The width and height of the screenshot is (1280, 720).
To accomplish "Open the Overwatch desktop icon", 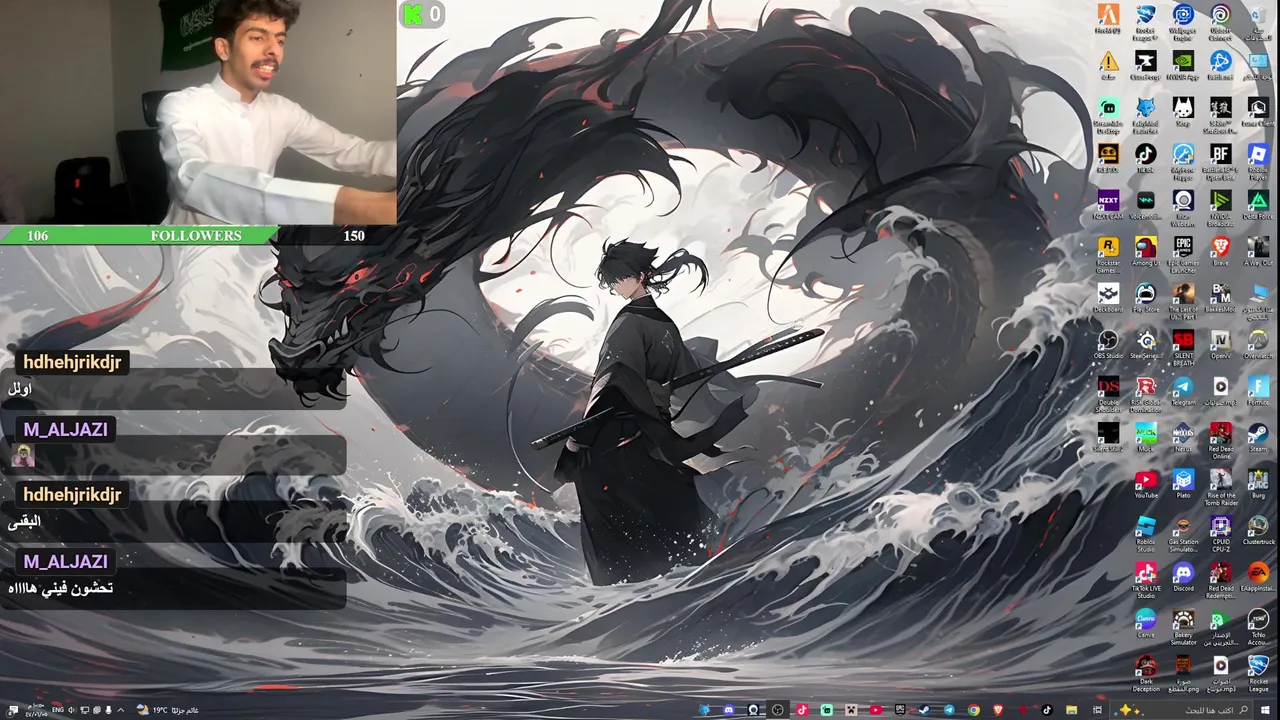I will (1258, 343).
